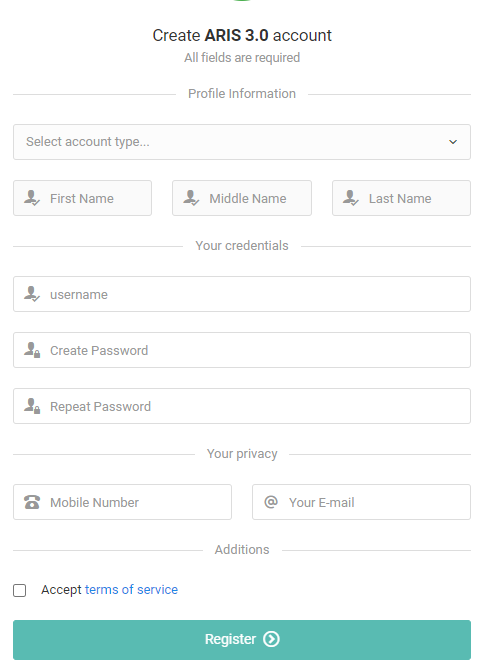Image resolution: width=490 pixels, height=665 pixels.
Task: Focus the Middle Name text field
Action: pyautogui.click(x=242, y=198)
